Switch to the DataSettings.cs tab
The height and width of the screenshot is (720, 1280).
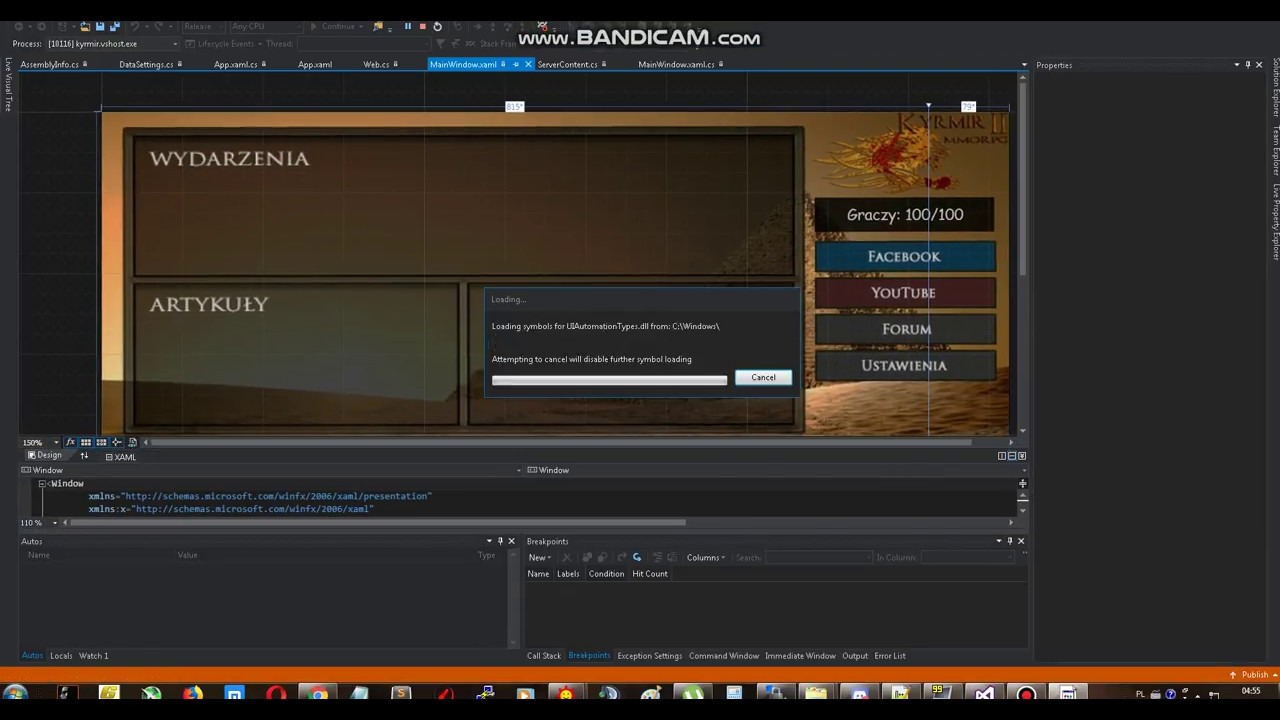[x=146, y=64]
